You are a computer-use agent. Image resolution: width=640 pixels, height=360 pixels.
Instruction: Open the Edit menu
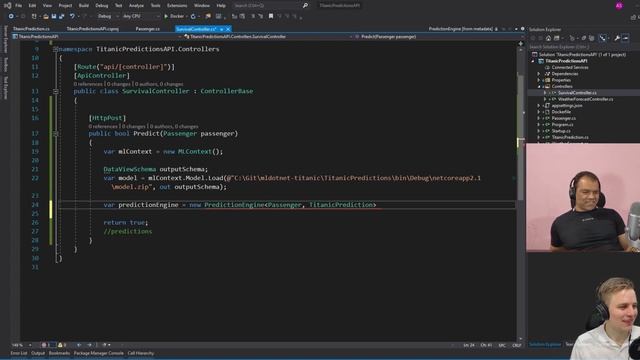pyautogui.click(x=32, y=6)
